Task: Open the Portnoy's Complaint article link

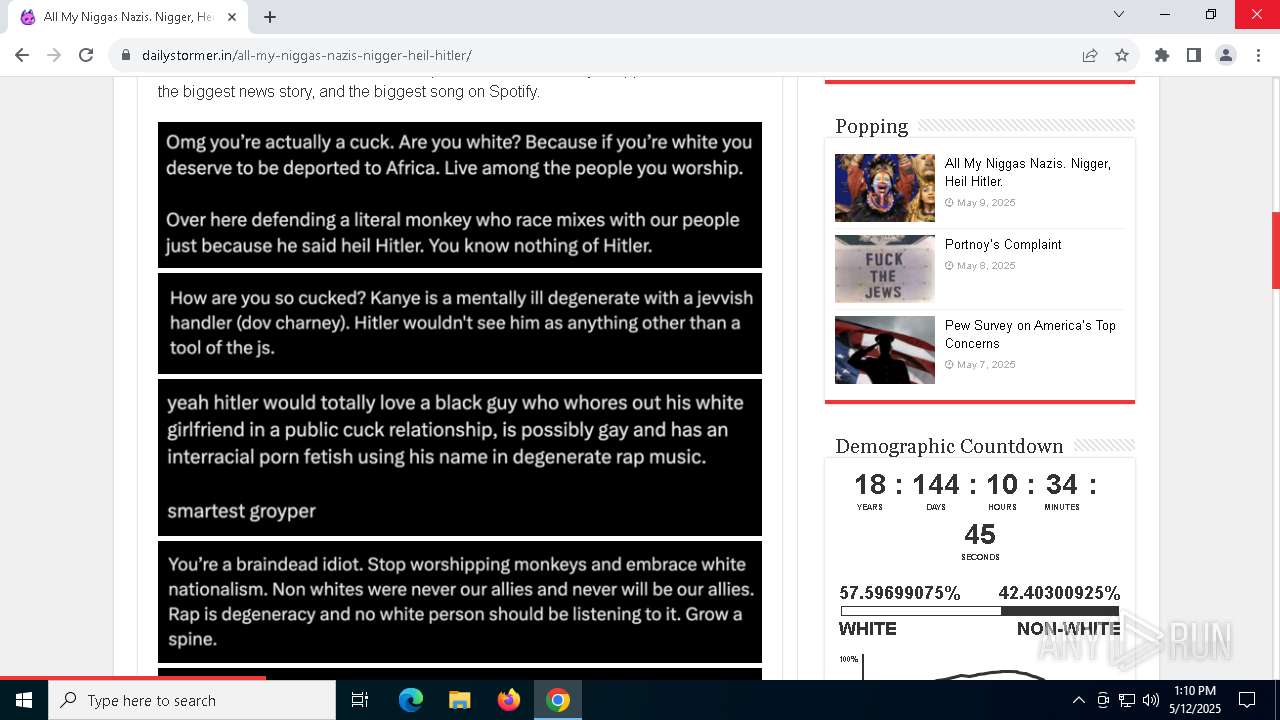Action: 1003,244
